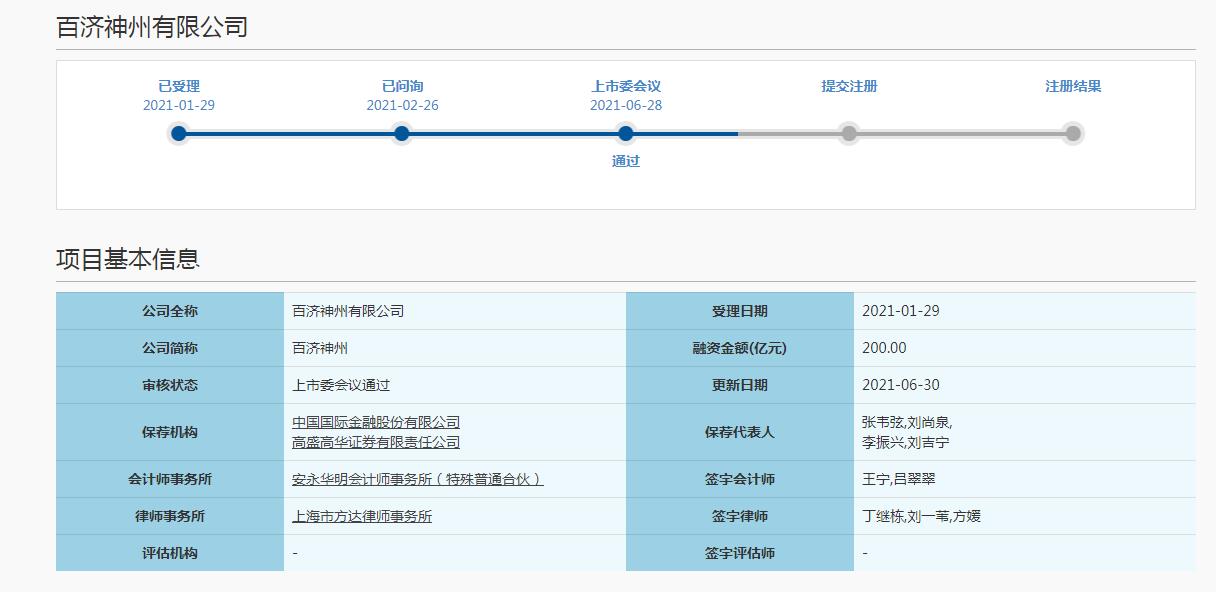The image size is (1216, 592).
Task: Click the 受理日期 header cell
Action: pyautogui.click(x=740, y=311)
